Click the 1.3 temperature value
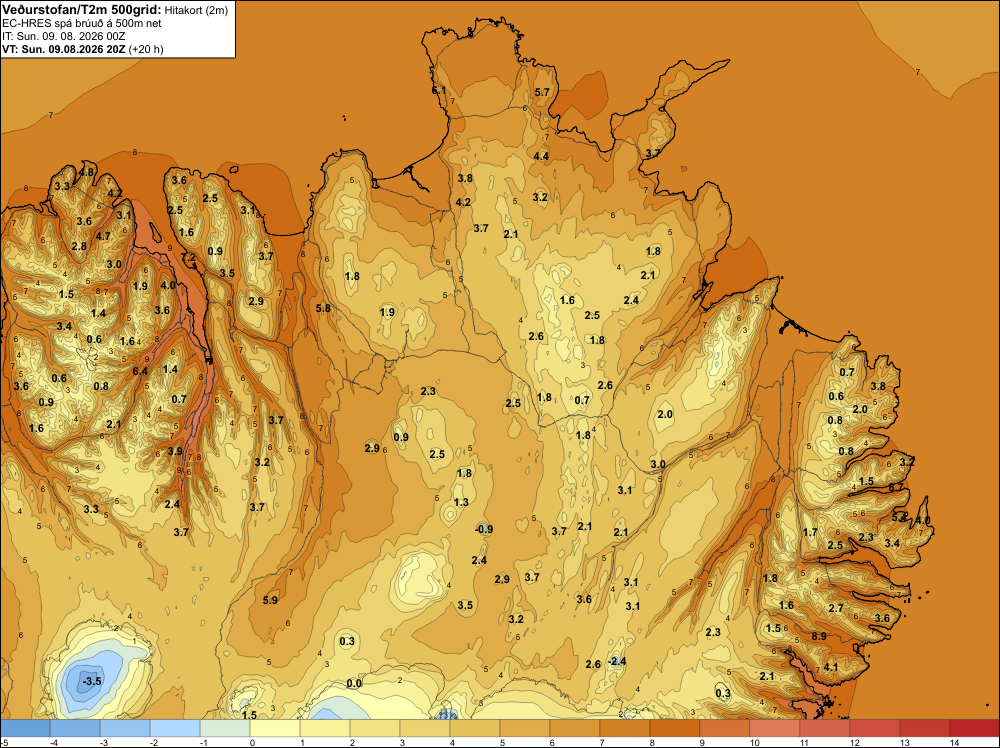Viewport: 1000px width, 748px height. (461, 502)
